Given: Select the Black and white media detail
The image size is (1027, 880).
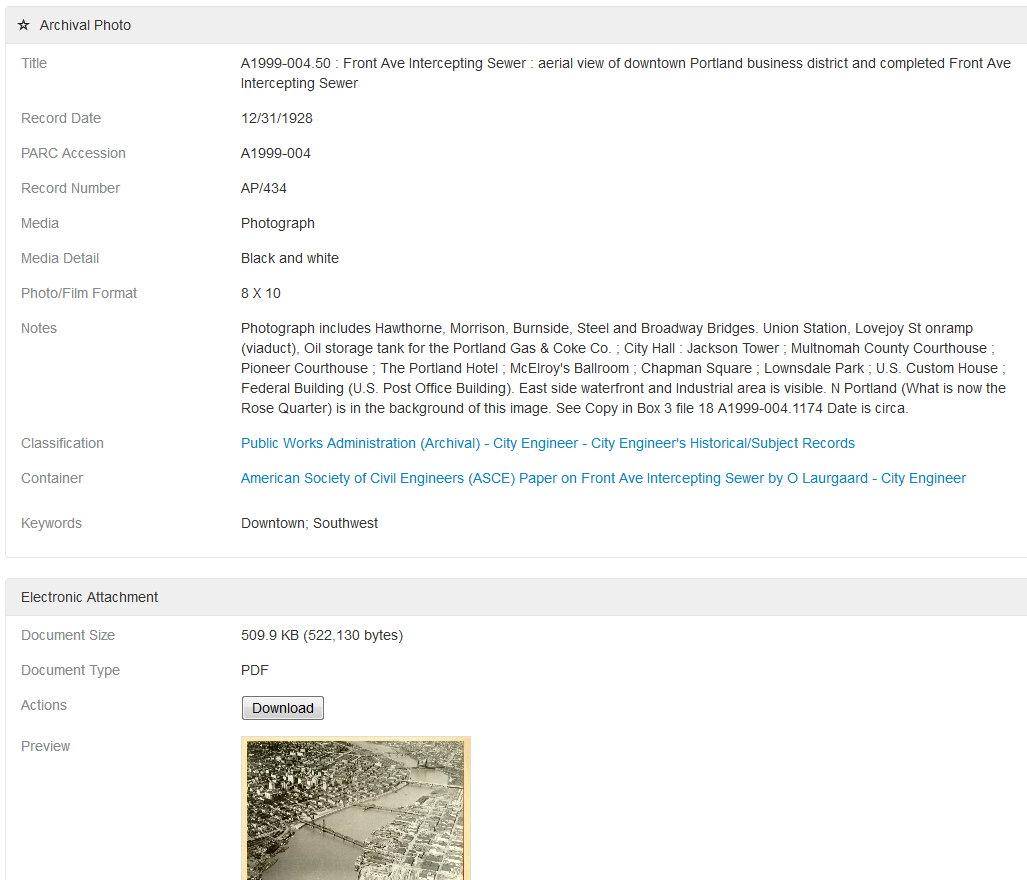Looking at the screenshot, I should click(x=289, y=259).
